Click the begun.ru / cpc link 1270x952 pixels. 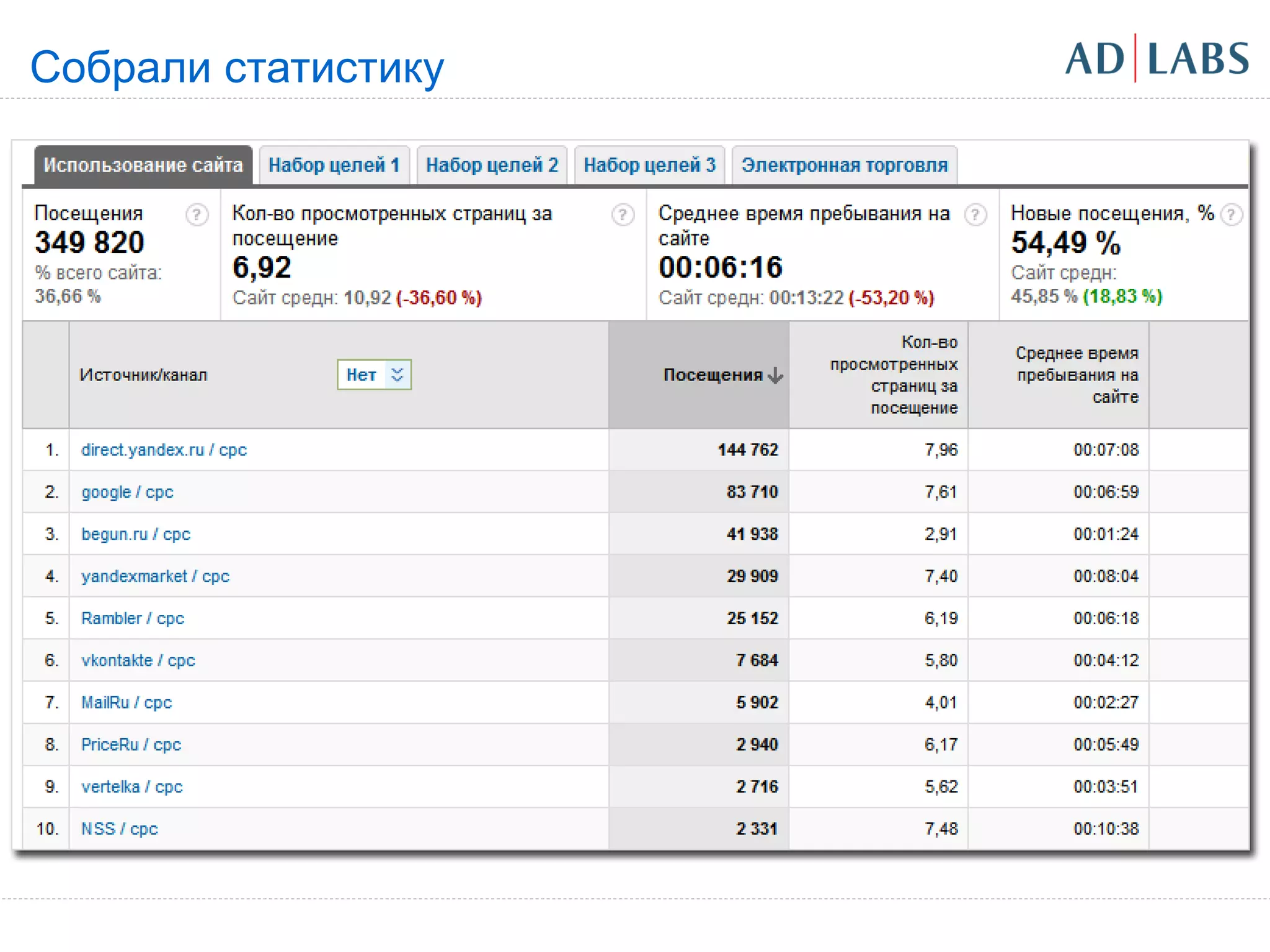click(x=136, y=534)
